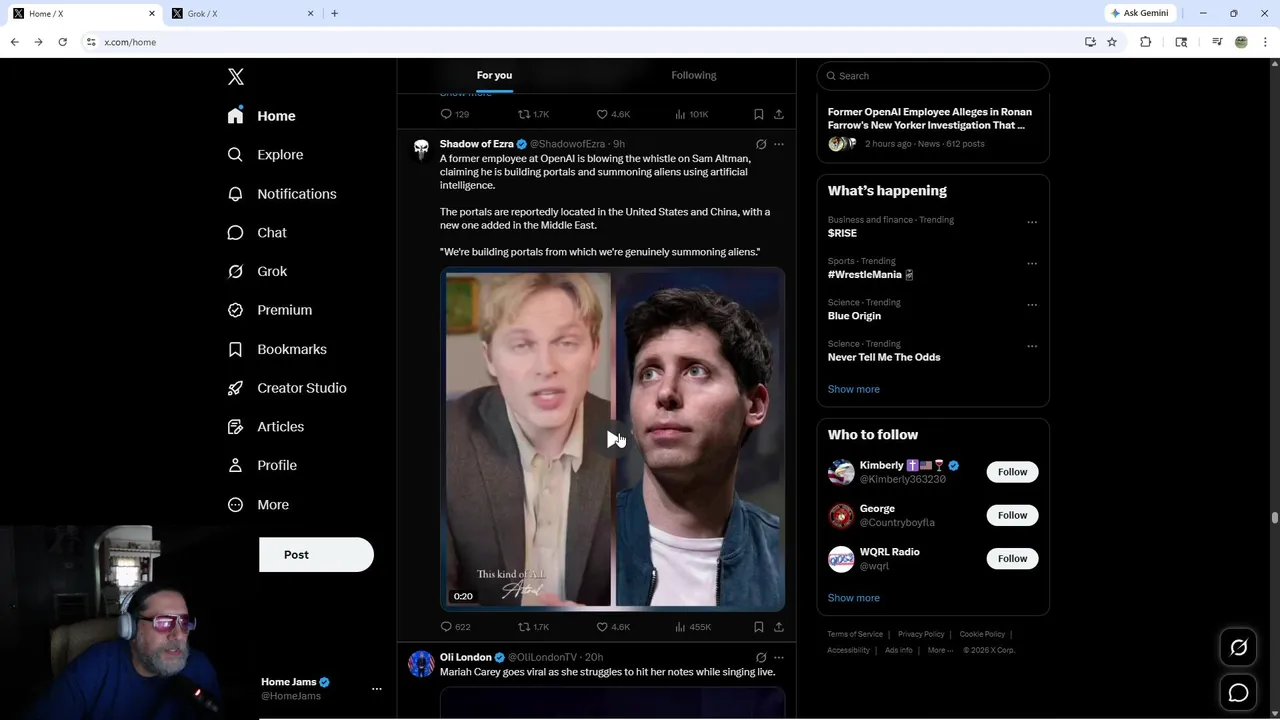Click the Ask Gemini button
This screenshot has width=1280, height=720.
pos(1140,14)
